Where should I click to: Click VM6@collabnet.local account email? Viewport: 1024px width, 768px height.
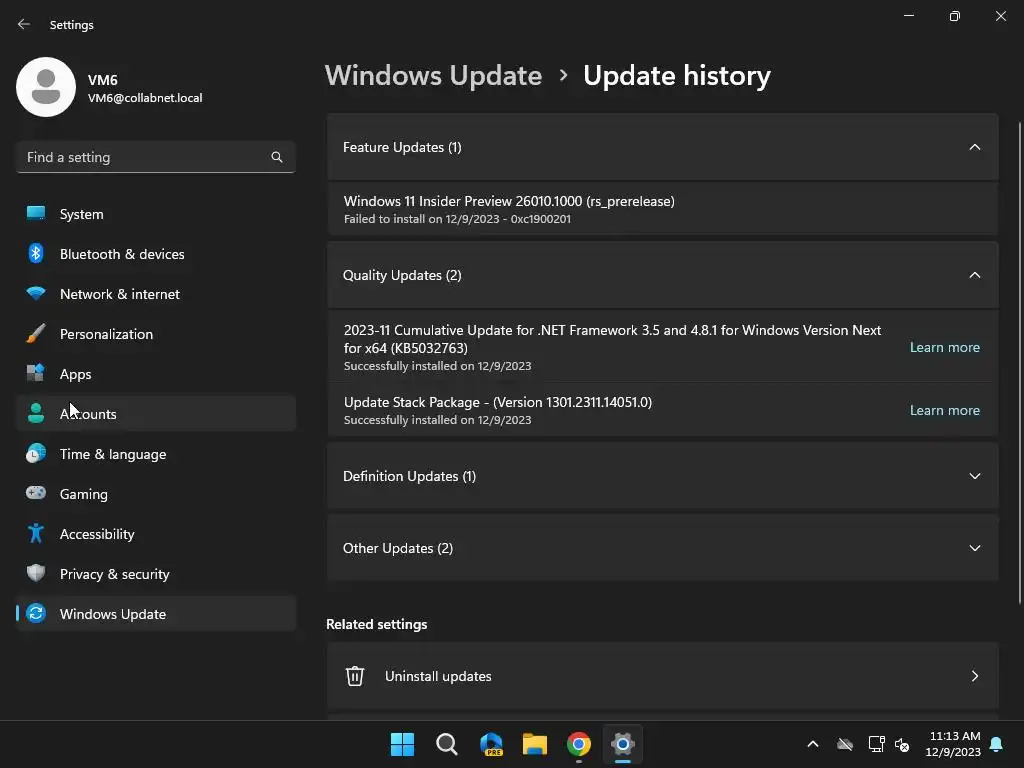(145, 98)
